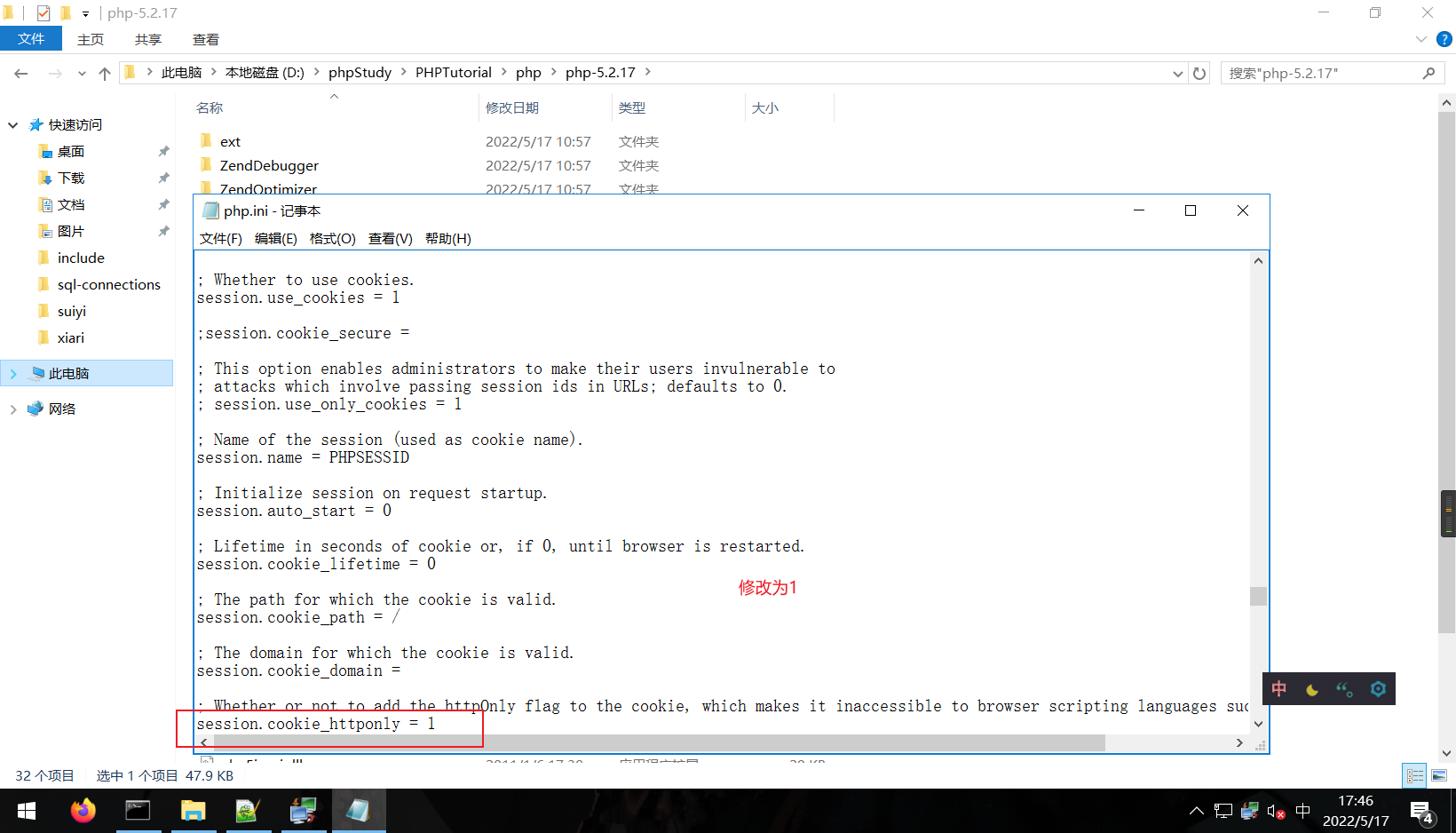
Task: Refresh the php-5.2.17 folder view
Action: (x=1199, y=73)
